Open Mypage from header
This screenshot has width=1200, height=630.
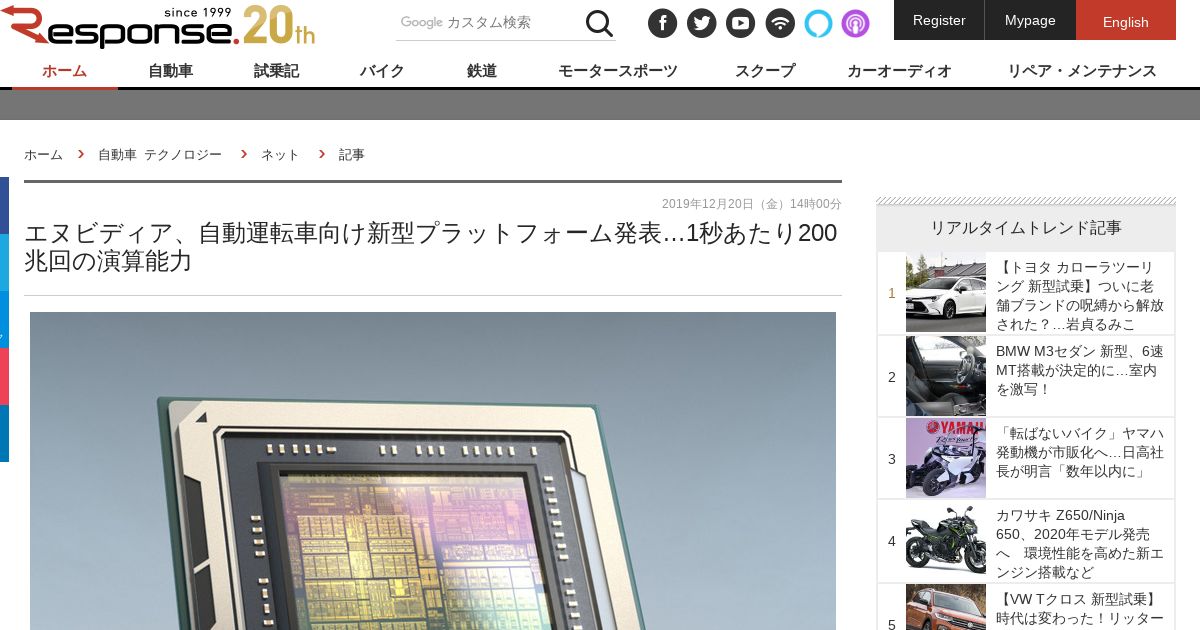click(x=1030, y=20)
